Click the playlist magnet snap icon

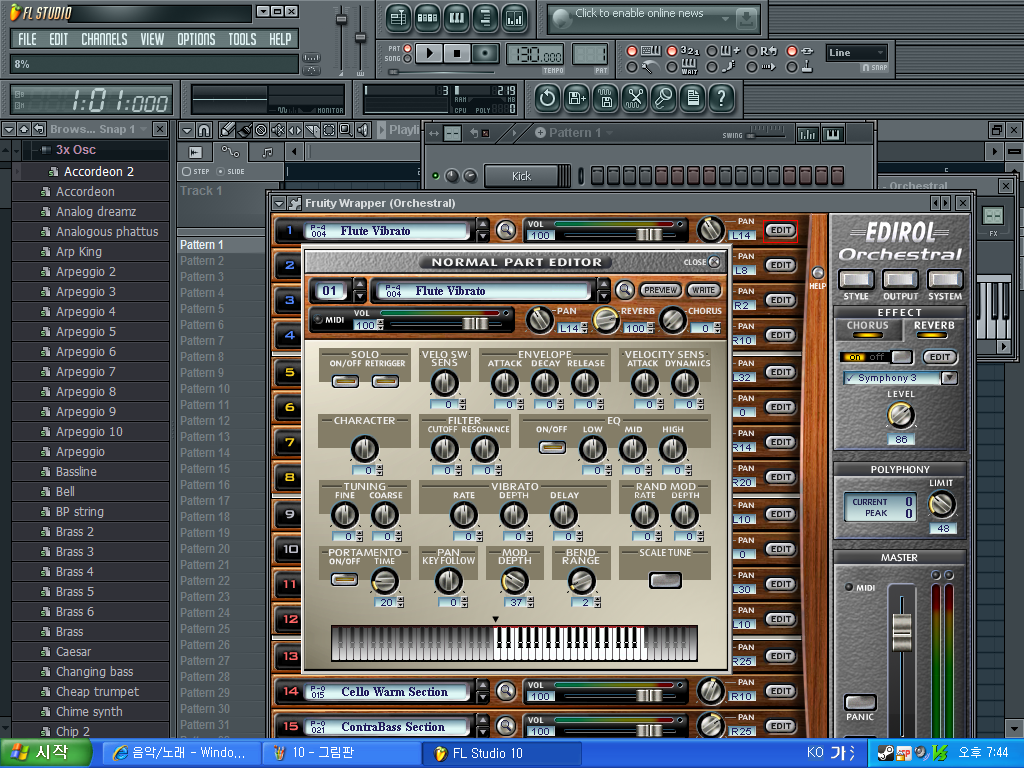tap(204, 130)
